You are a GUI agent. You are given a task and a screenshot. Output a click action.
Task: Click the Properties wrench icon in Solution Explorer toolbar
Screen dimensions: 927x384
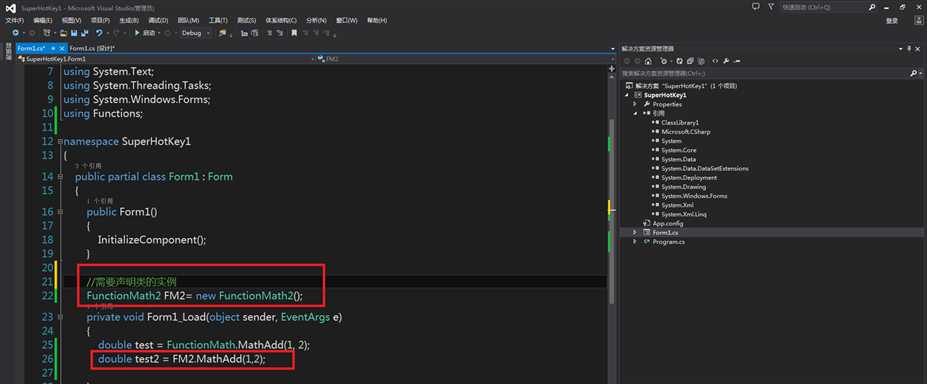pos(726,61)
